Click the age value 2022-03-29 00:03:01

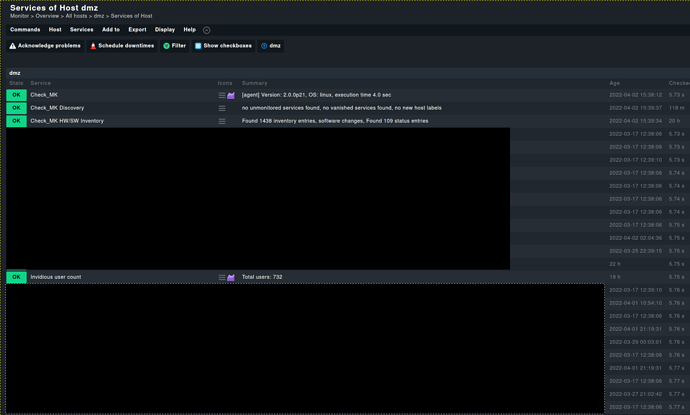(x=635, y=342)
